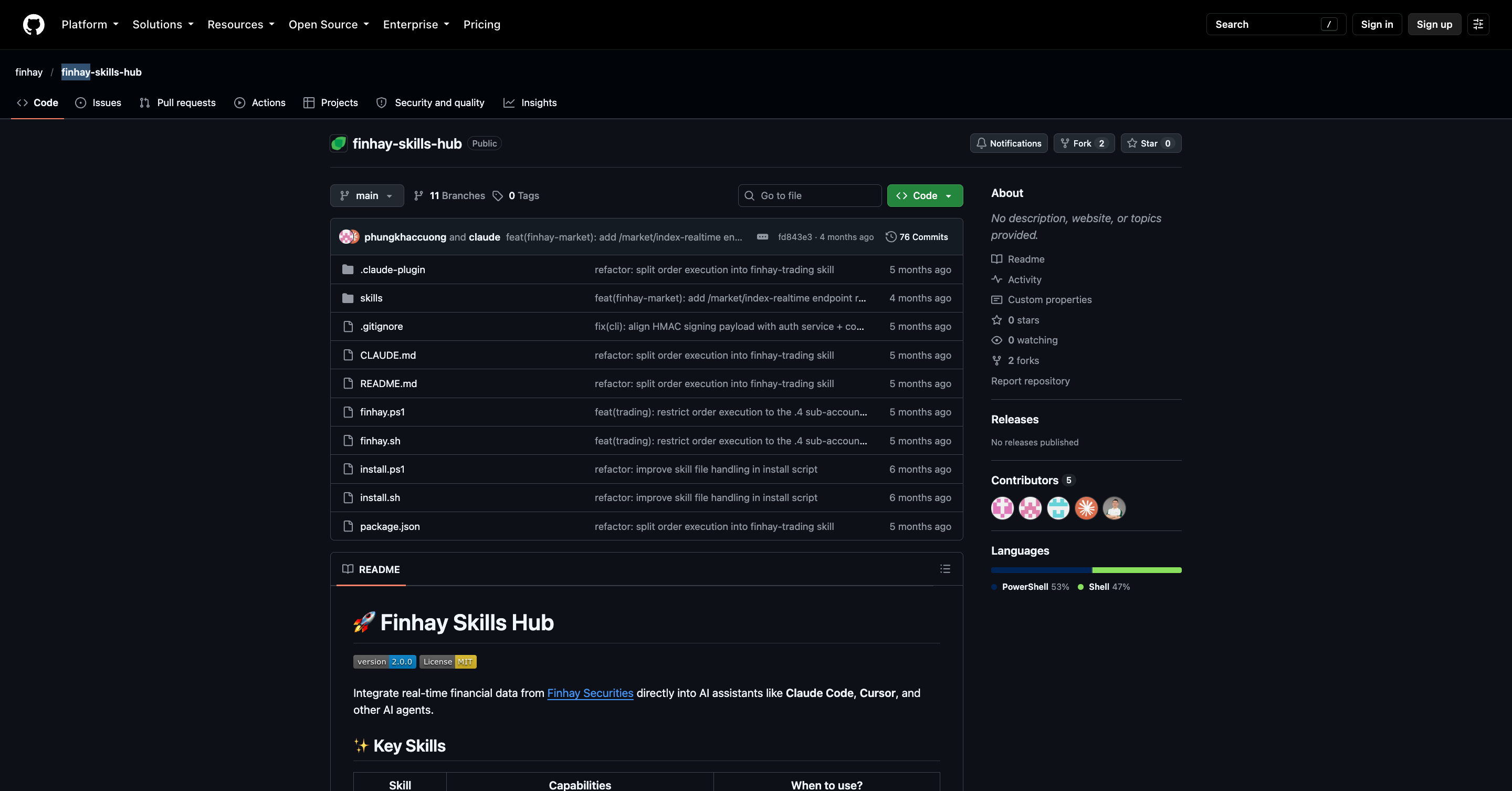1512x791 pixels.
Task: Click the Notifications bell button
Action: (1009, 143)
